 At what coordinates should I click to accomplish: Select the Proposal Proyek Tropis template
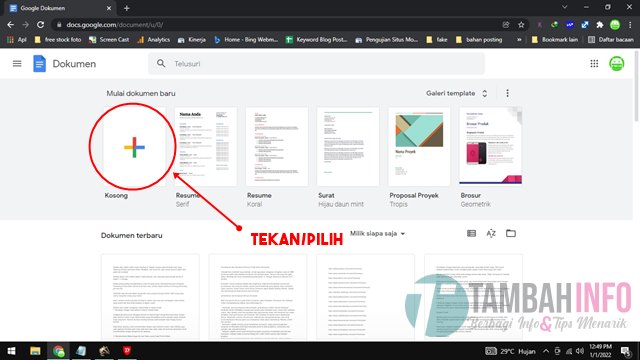click(419, 147)
